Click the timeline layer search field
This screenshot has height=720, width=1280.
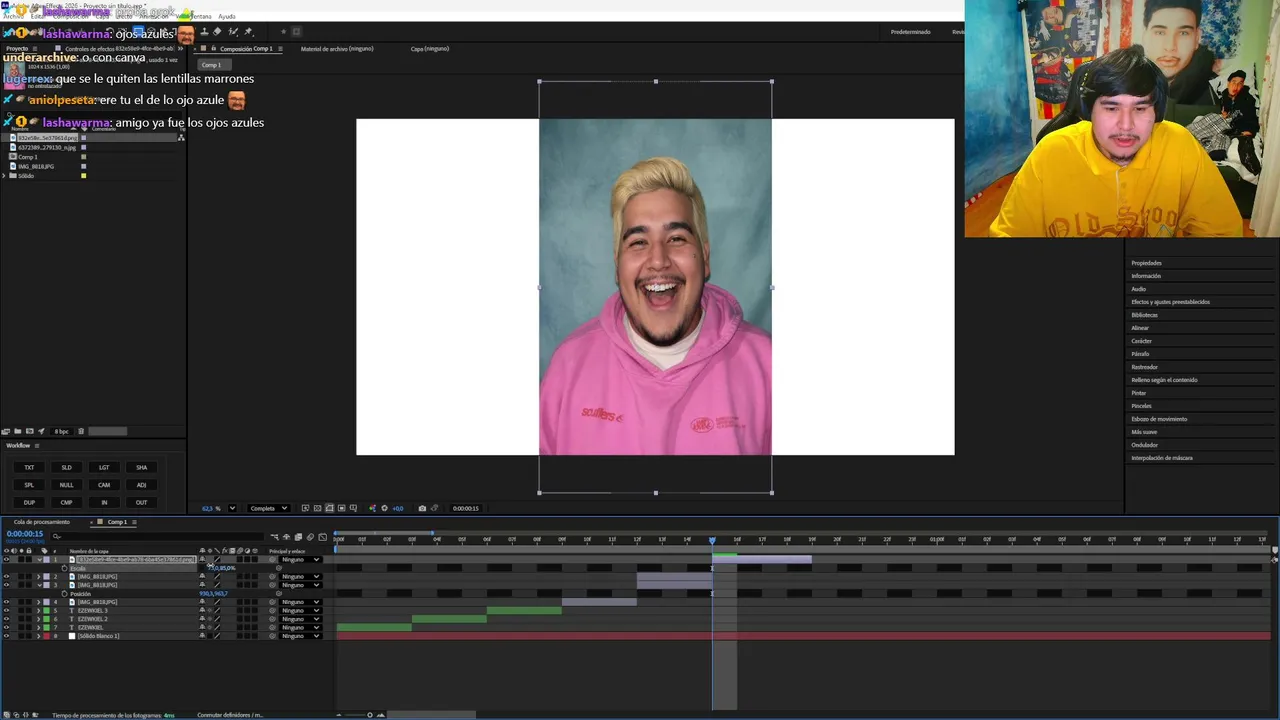click(160, 536)
